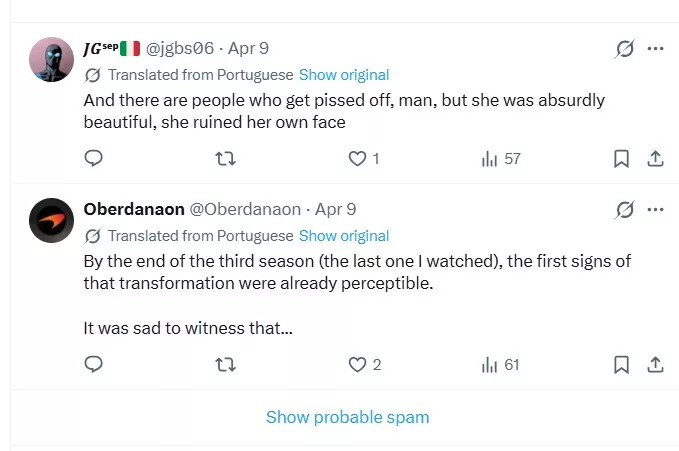
Task: Bookmark the Oberdanaon tweet
Action: (x=621, y=365)
